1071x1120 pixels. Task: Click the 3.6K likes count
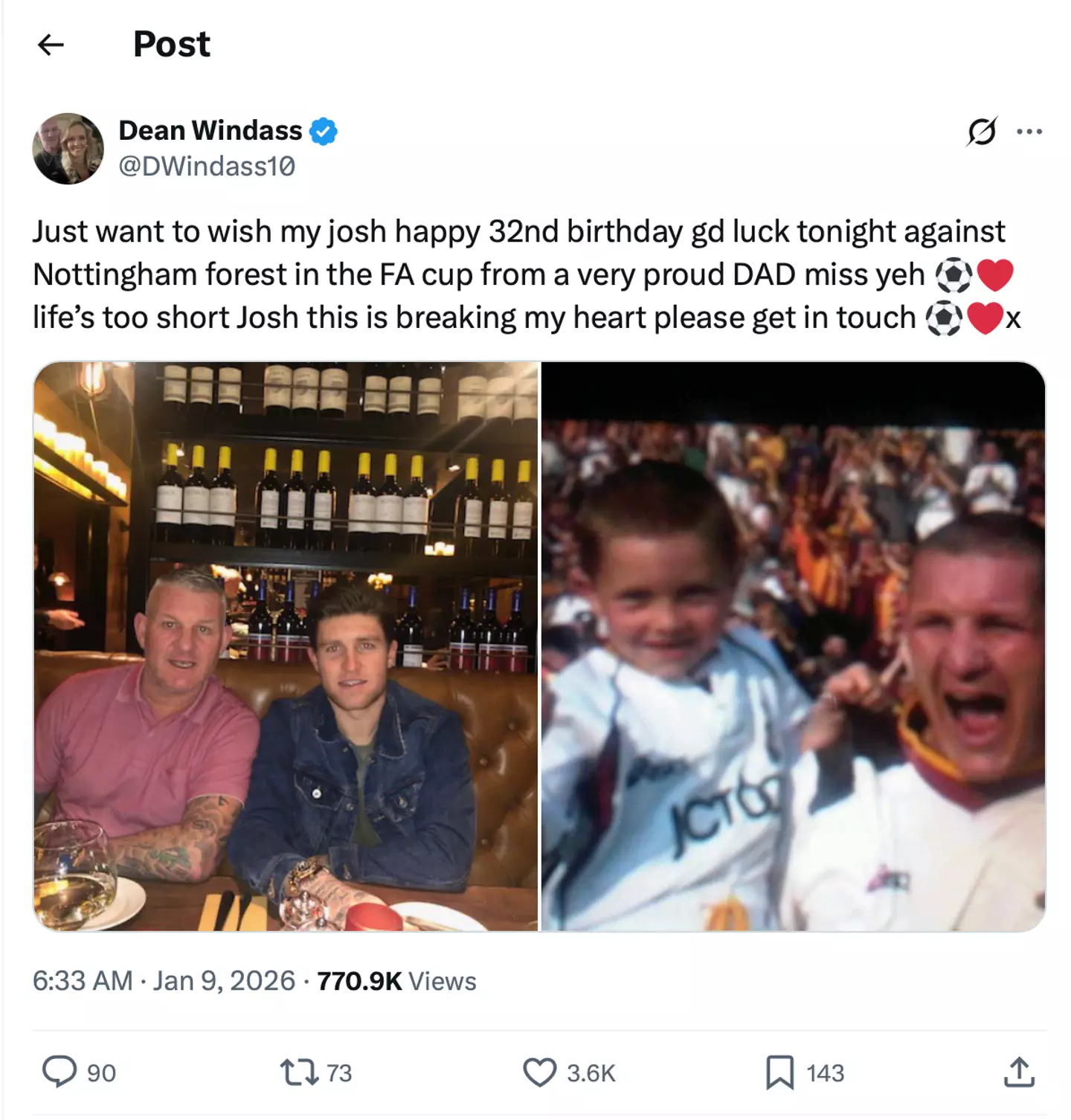[591, 1073]
